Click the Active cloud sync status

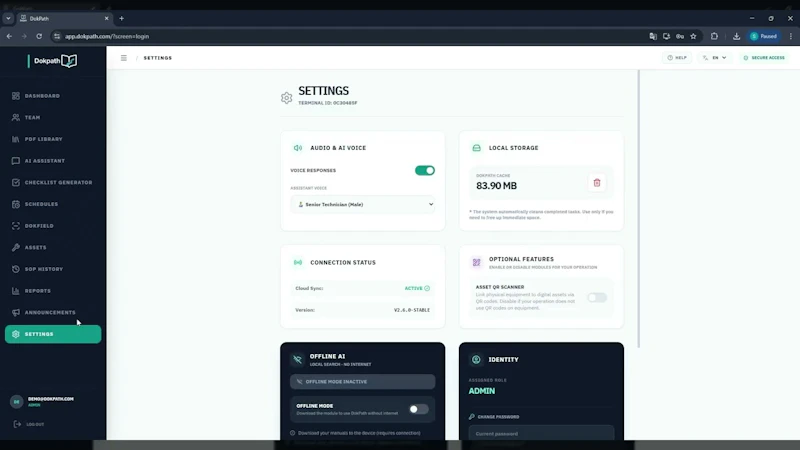pyautogui.click(x=417, y=288)
